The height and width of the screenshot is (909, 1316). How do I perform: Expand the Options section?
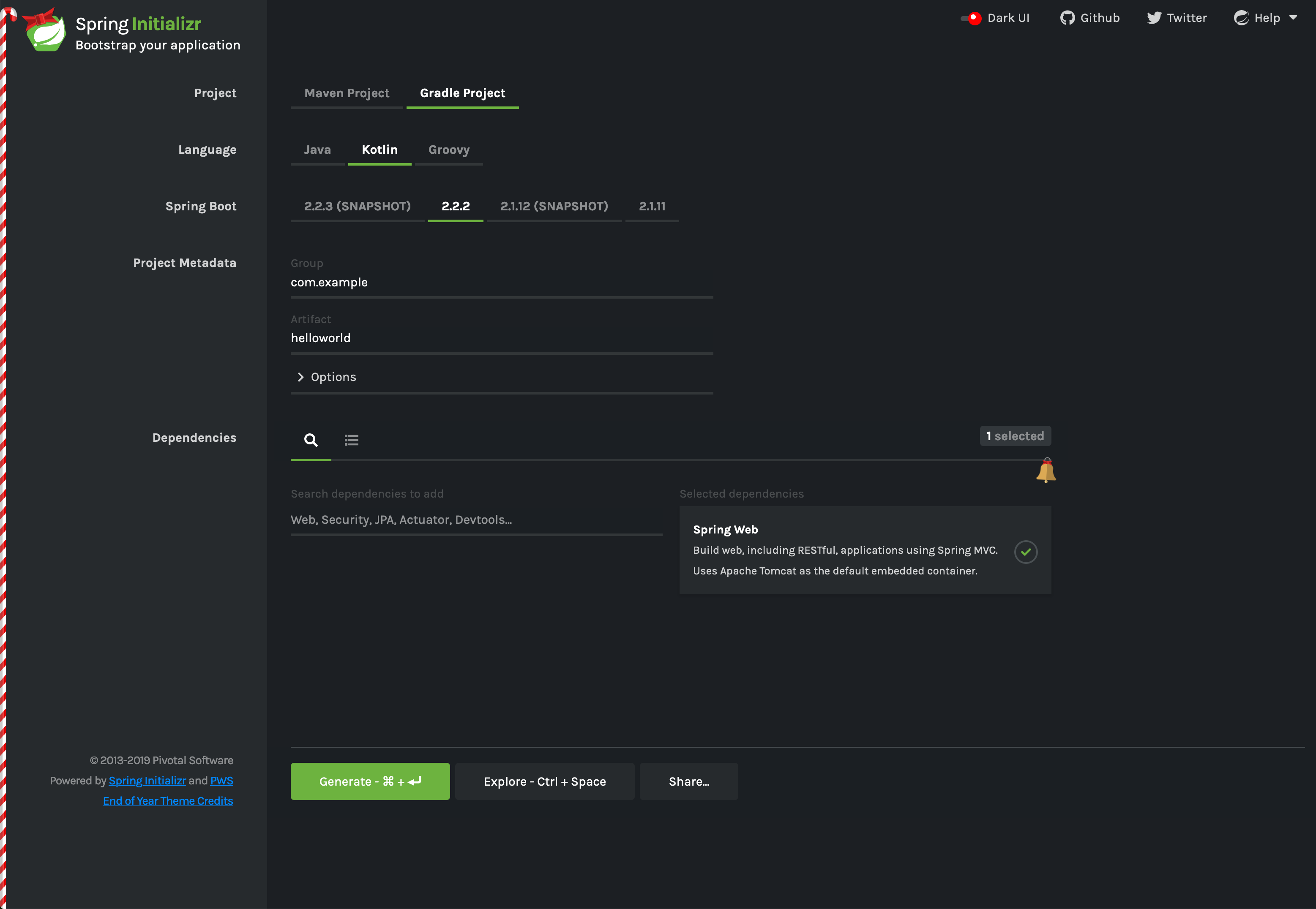(x=502, y=377)
